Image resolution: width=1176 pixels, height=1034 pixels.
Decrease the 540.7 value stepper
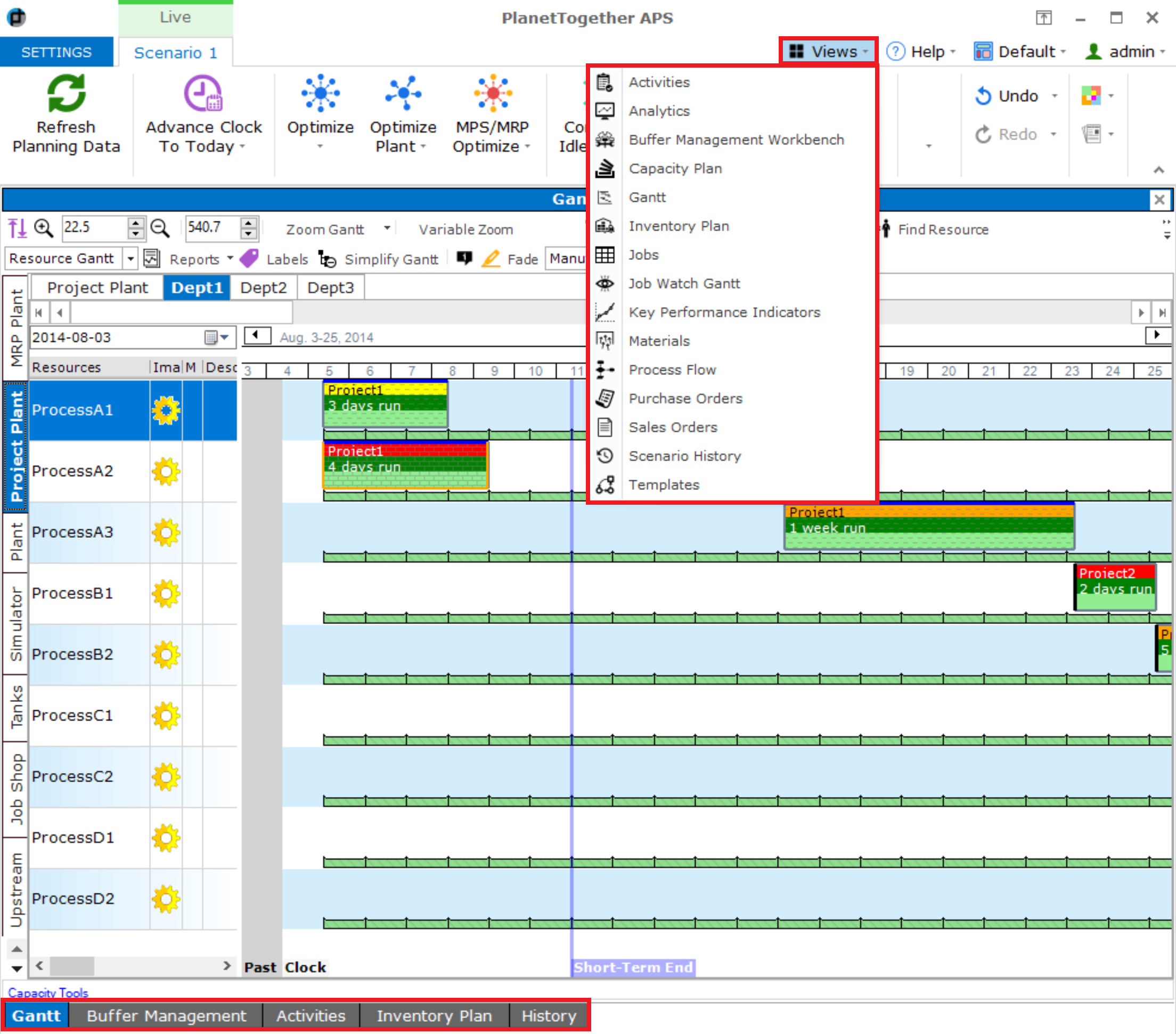(248, 234)
